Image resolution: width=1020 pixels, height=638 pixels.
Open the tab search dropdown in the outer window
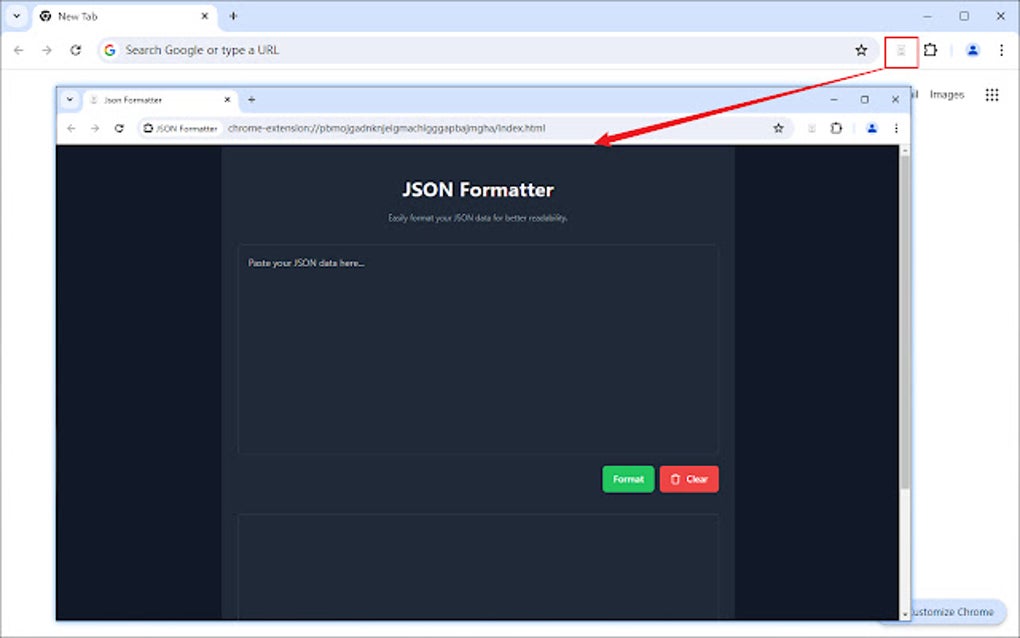tap(16, 16)
